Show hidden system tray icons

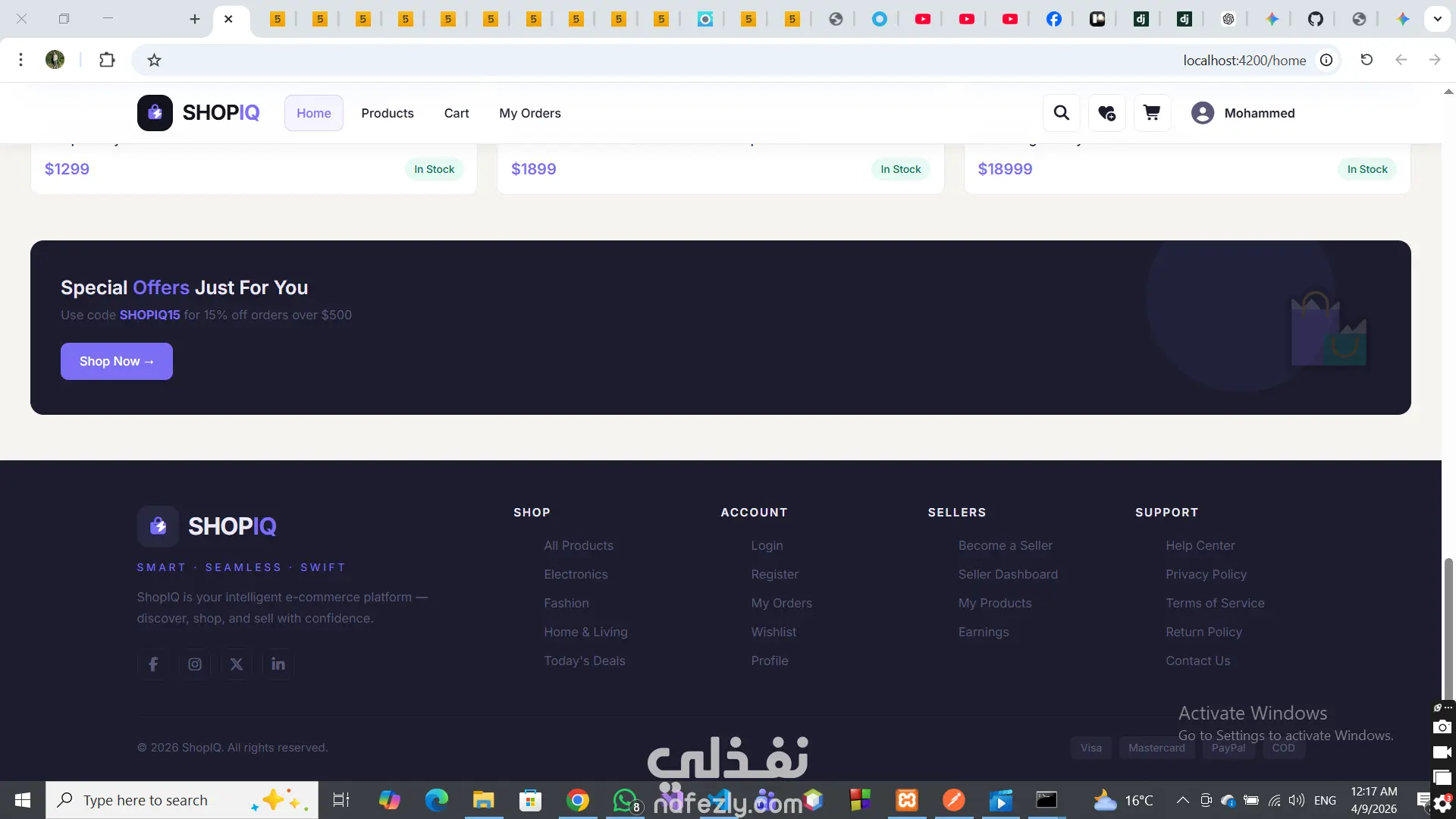click(1182, 800)
